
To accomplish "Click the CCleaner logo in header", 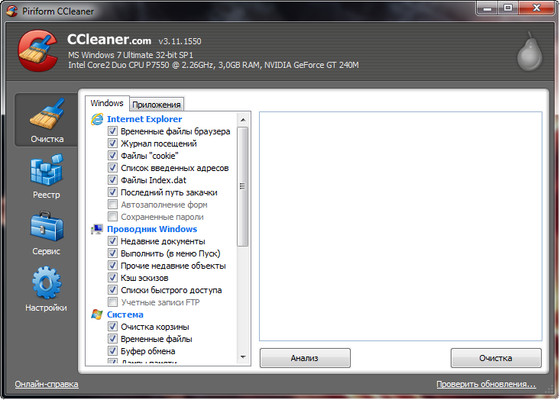I will click(x=38, y=51).
